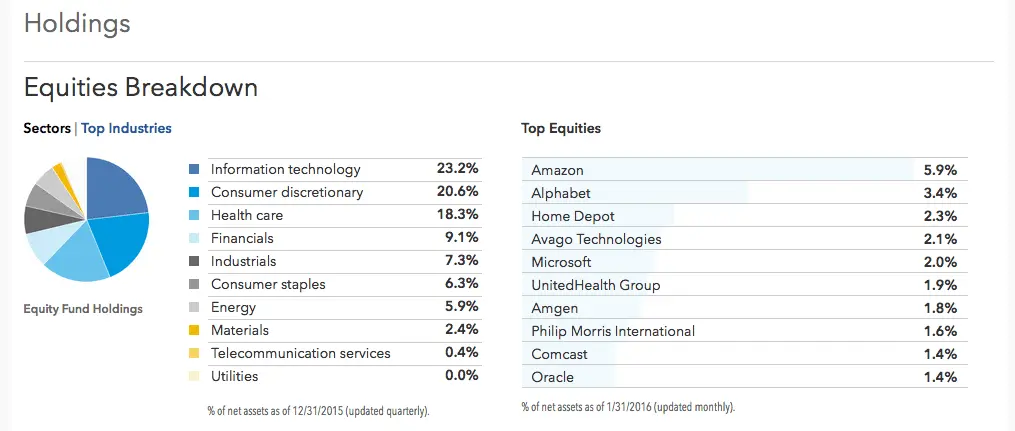Click the Financials legend color square

click(194, 238)
